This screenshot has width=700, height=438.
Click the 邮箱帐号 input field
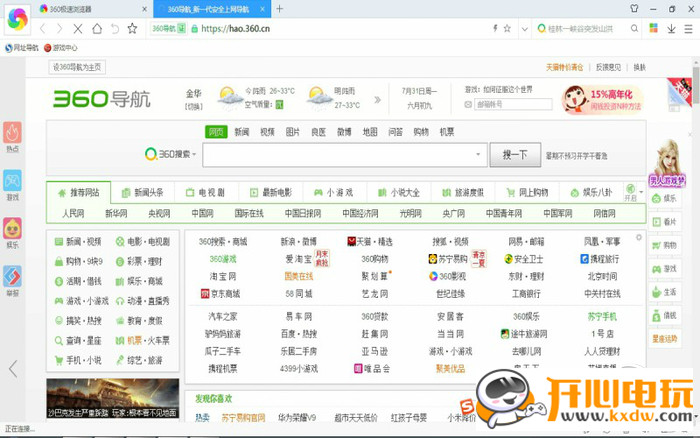point(513,104)
